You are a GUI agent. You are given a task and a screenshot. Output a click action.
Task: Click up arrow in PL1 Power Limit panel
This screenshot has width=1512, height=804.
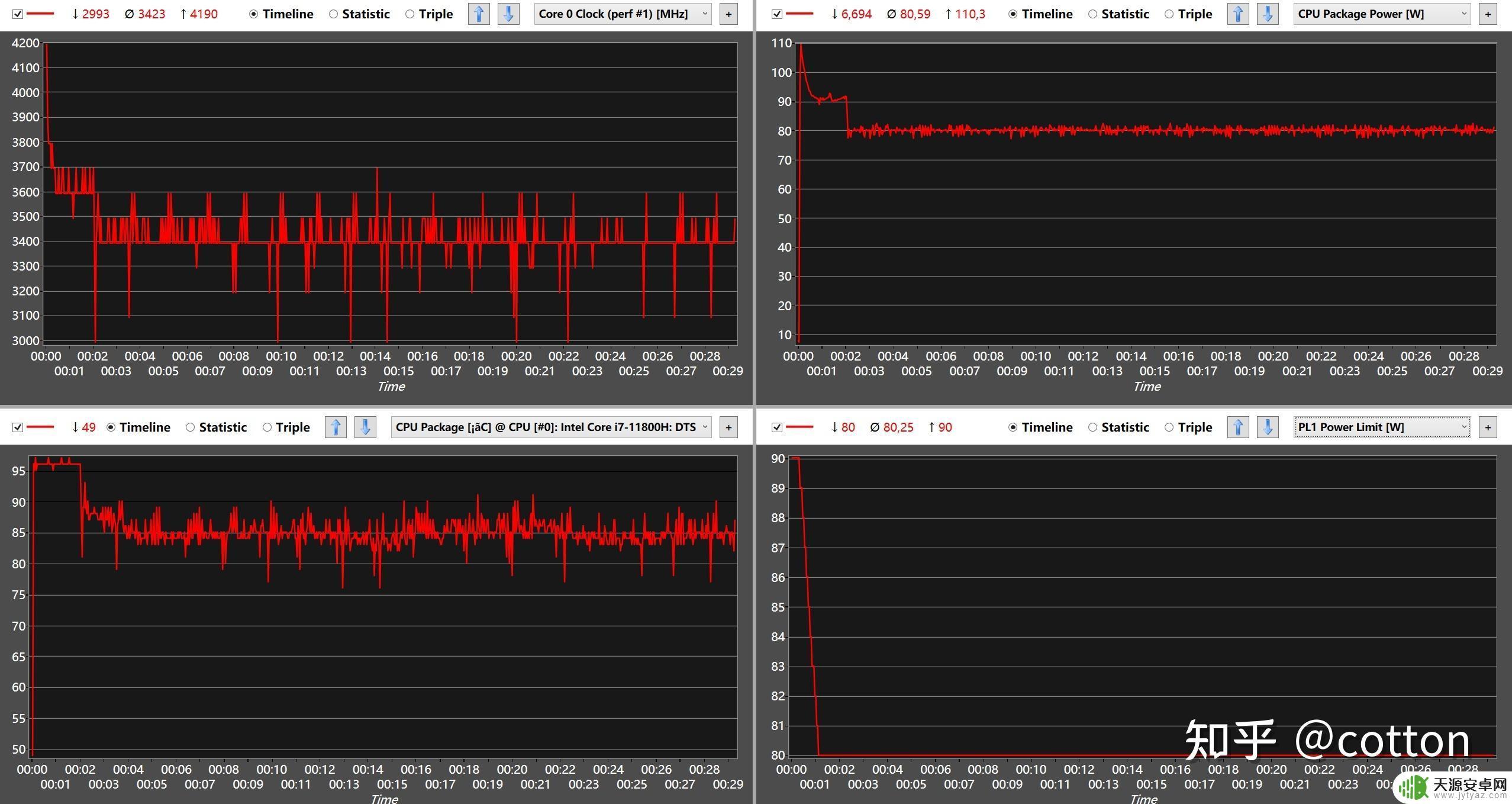(x=1238, y=427)
